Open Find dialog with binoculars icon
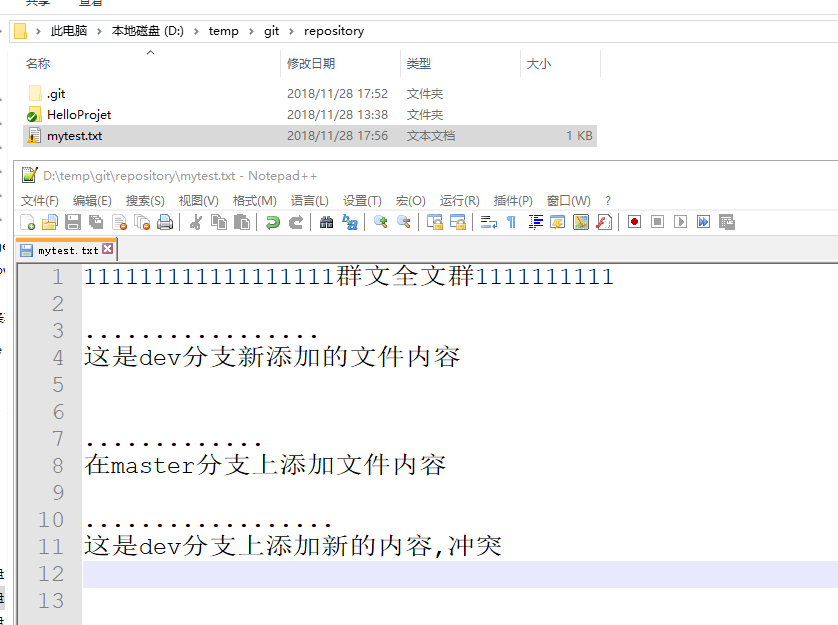Image resolution: width=838 pixels, height=625 pixels. tap(326, 222)
